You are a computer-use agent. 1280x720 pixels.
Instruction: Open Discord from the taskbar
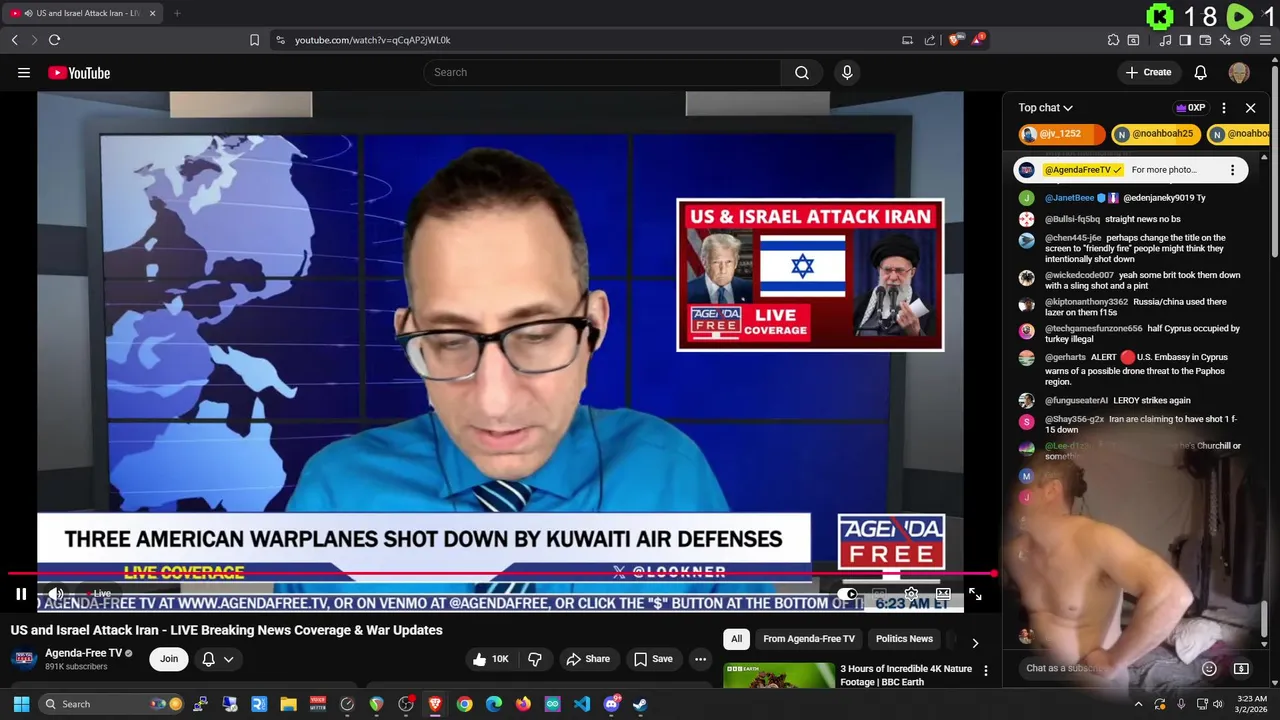click(611, 704)
